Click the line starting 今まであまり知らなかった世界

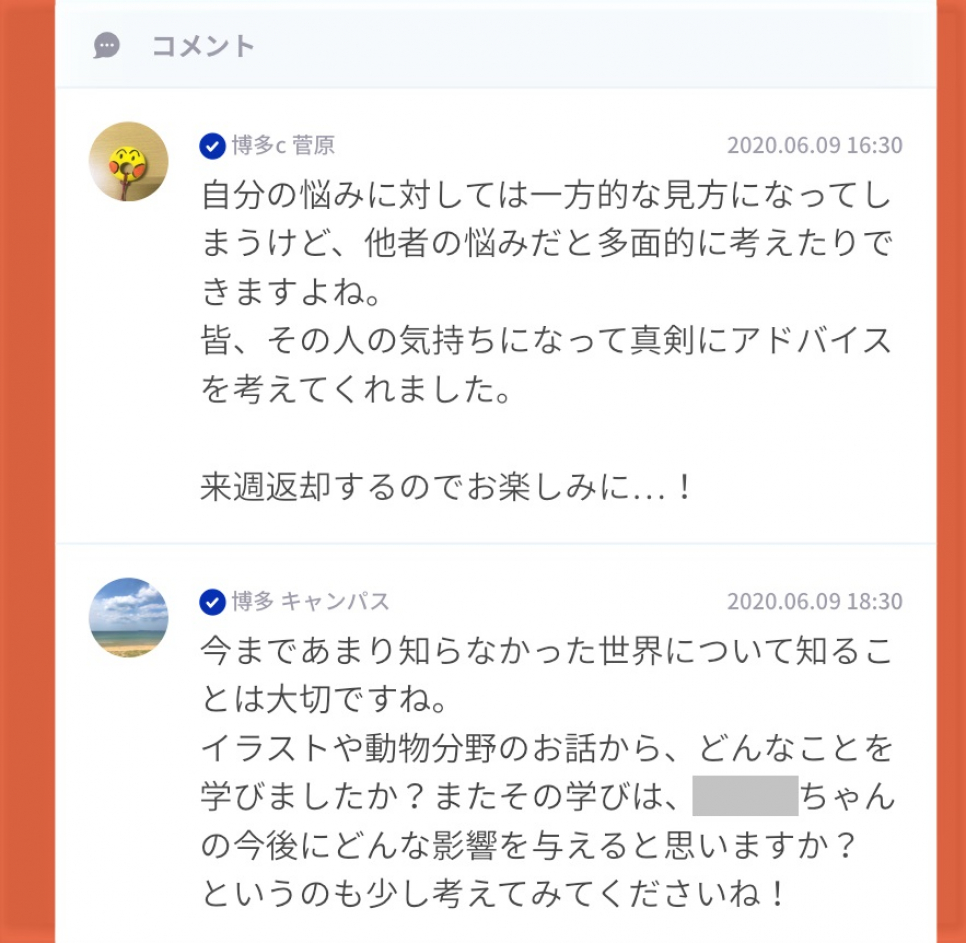pos(546,650)
